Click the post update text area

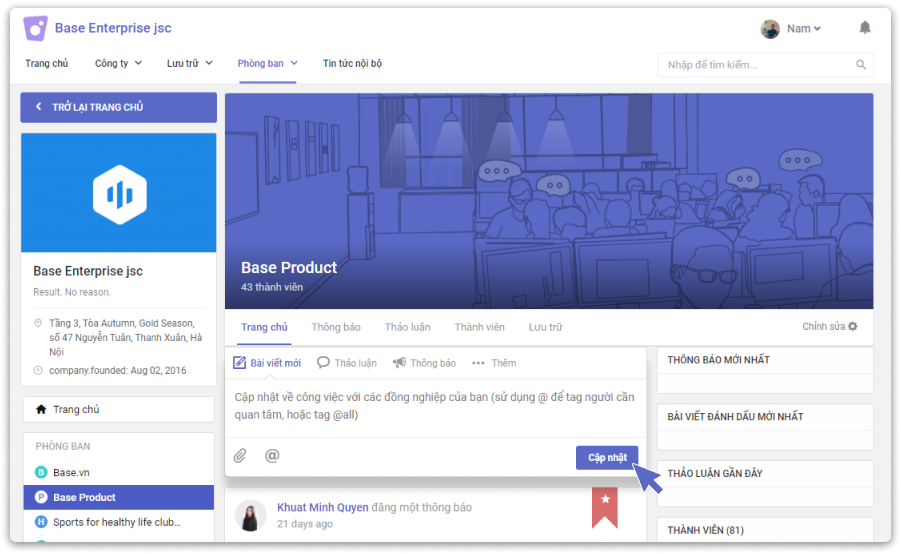click(435, 407)
